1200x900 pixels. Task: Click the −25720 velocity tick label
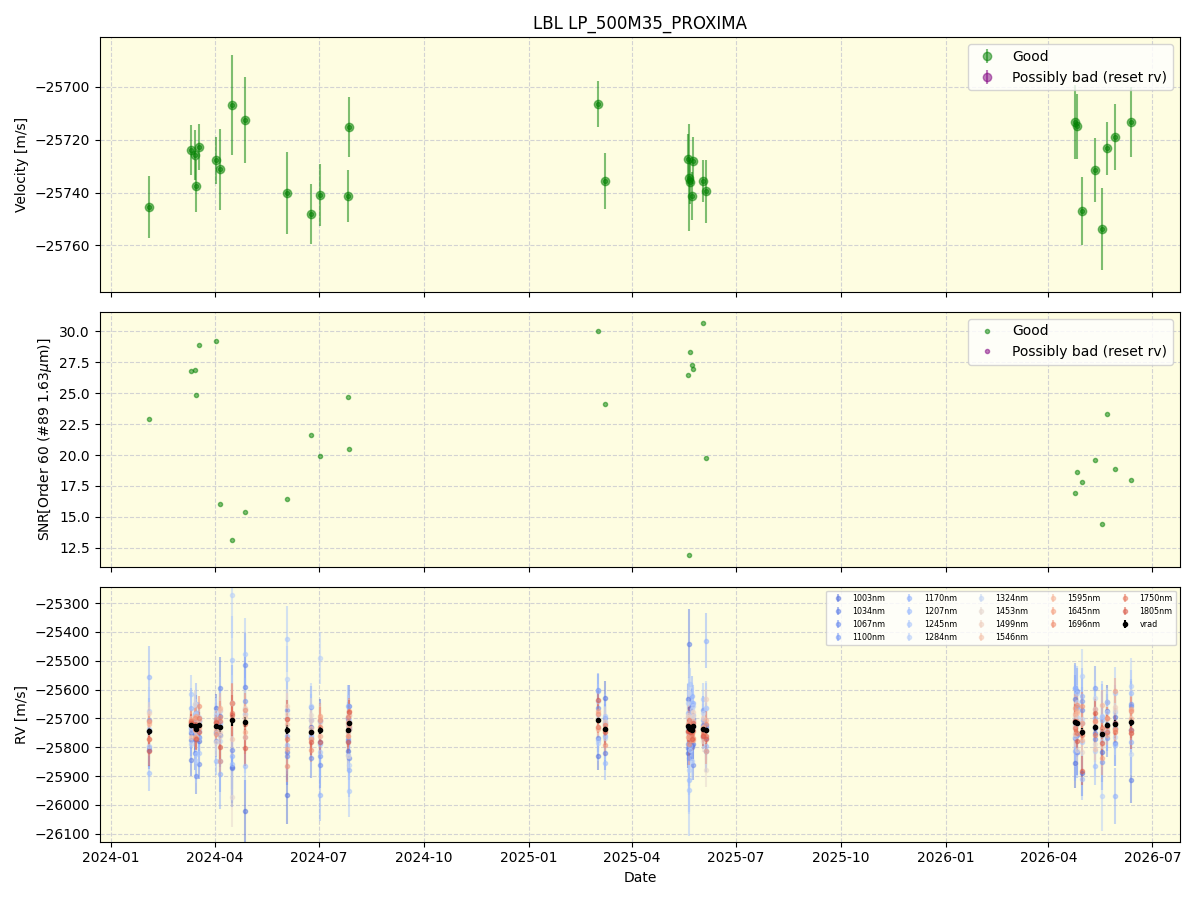(64, 140)
